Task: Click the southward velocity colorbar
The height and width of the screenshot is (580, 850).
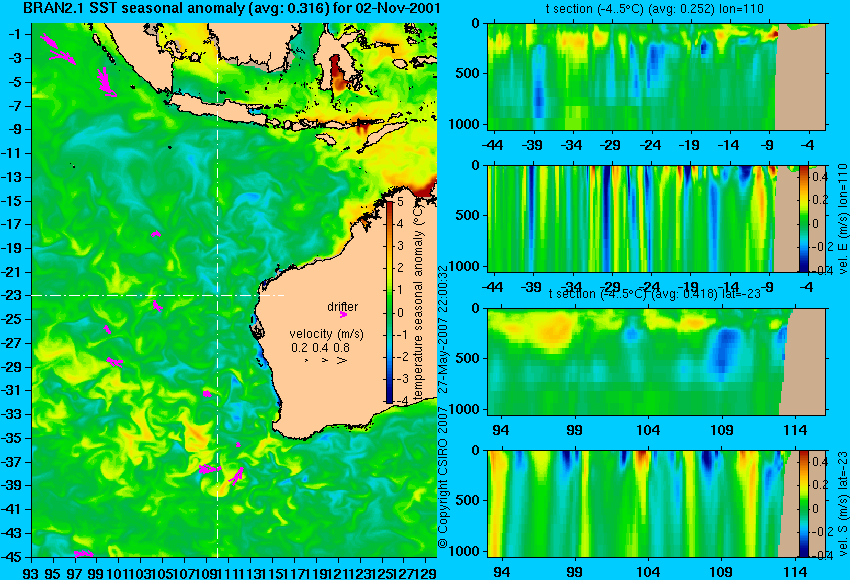Action: tap(804, 504)
